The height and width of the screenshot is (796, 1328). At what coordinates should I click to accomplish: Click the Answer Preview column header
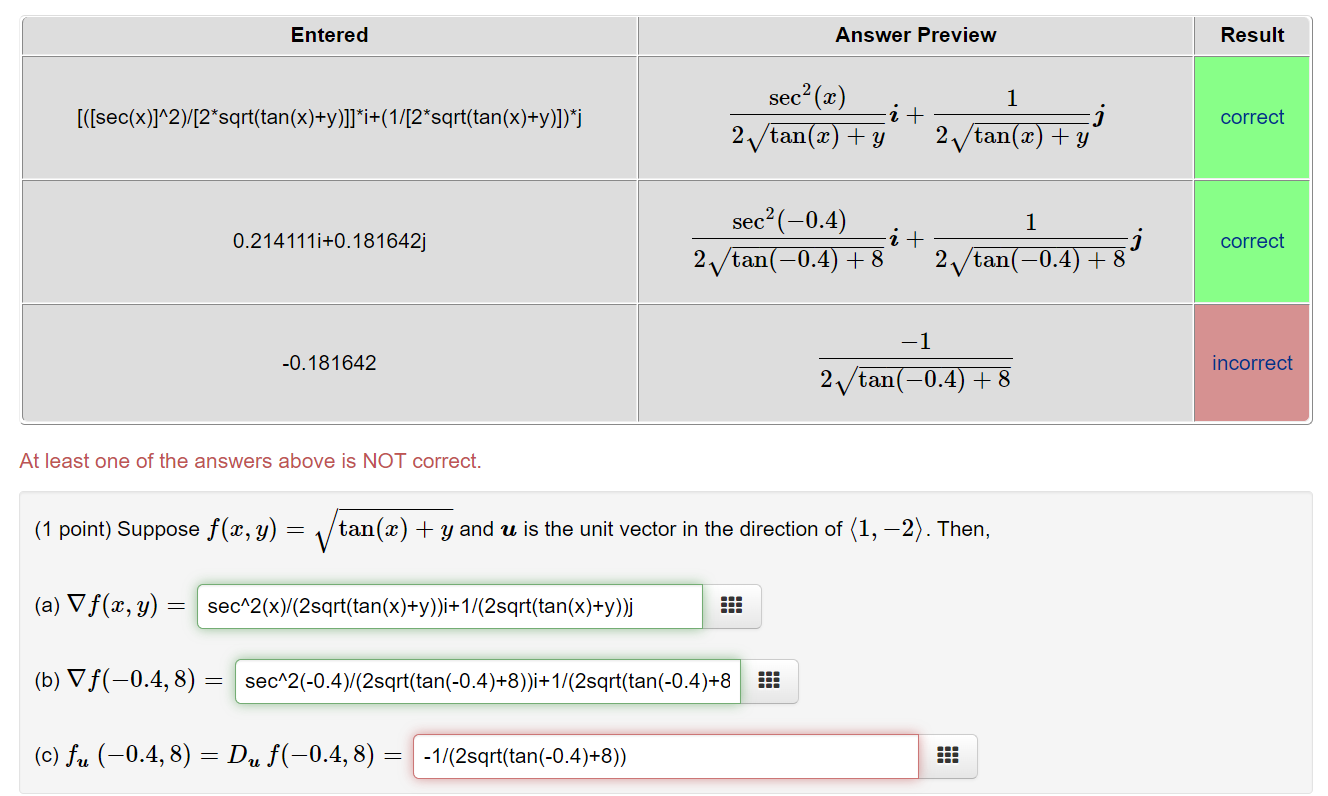pos(915,34)
